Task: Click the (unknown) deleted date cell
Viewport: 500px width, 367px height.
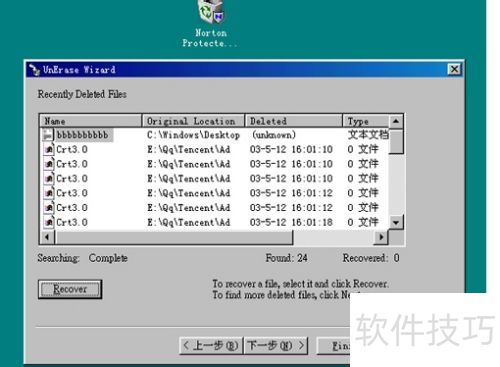Action: tap(274, 135)
